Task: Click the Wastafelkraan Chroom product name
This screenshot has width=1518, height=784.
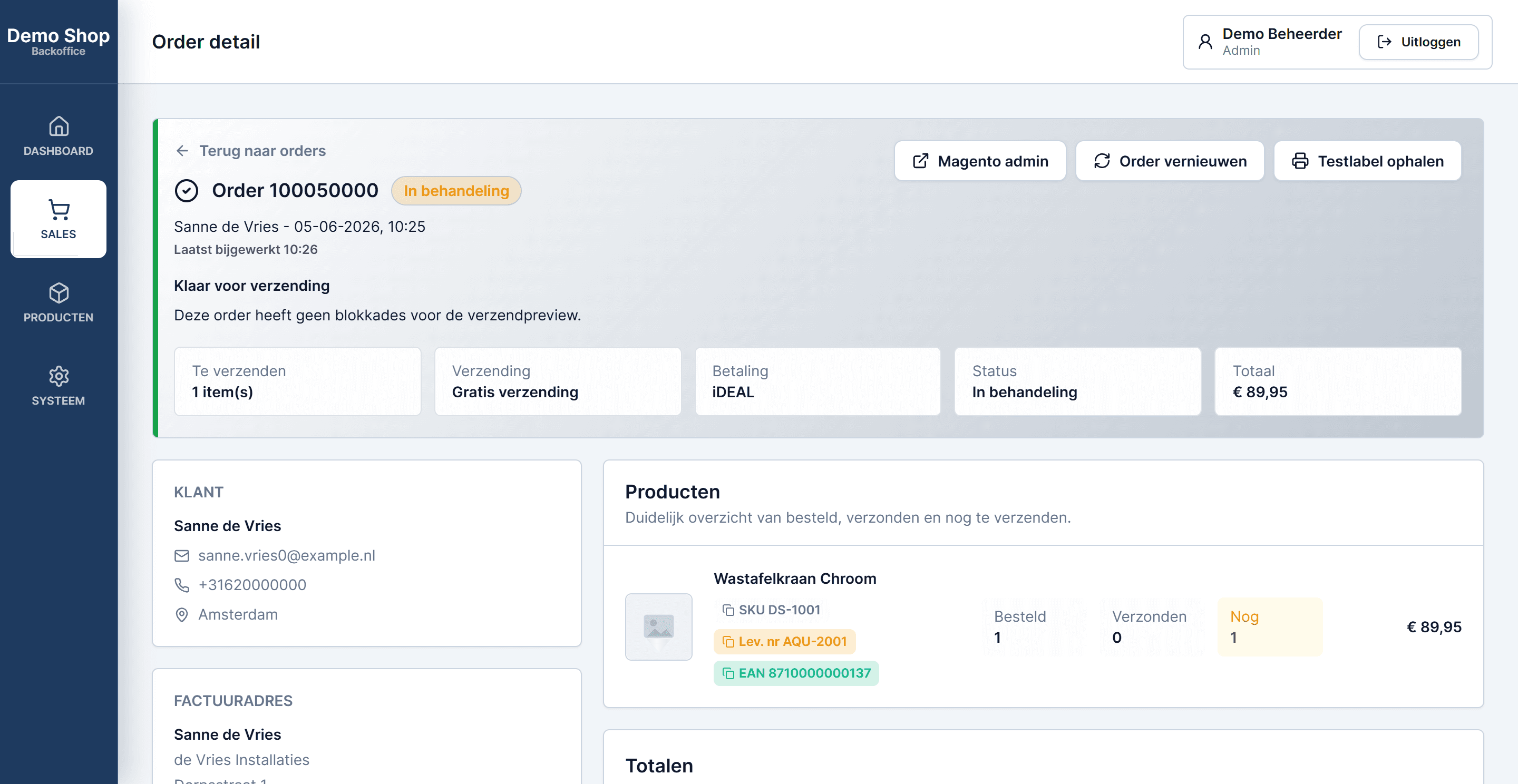Action: [795, 579]
